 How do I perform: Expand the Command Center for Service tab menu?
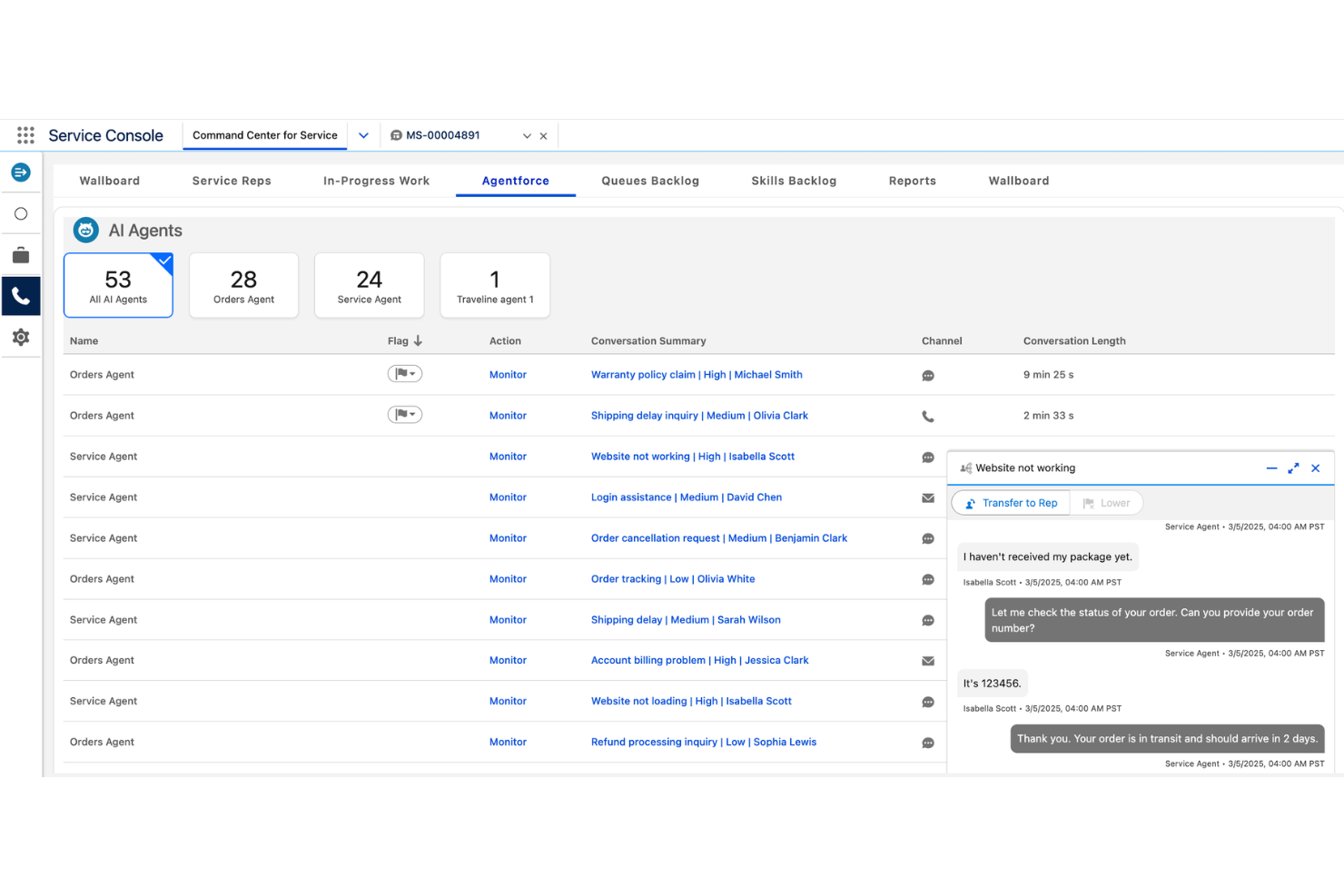[363, 135]
